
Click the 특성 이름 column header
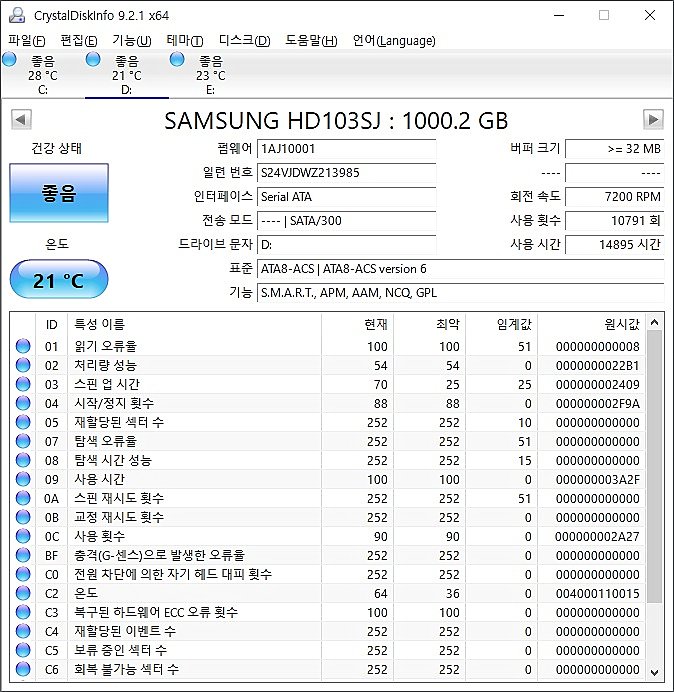pos(194,324)
